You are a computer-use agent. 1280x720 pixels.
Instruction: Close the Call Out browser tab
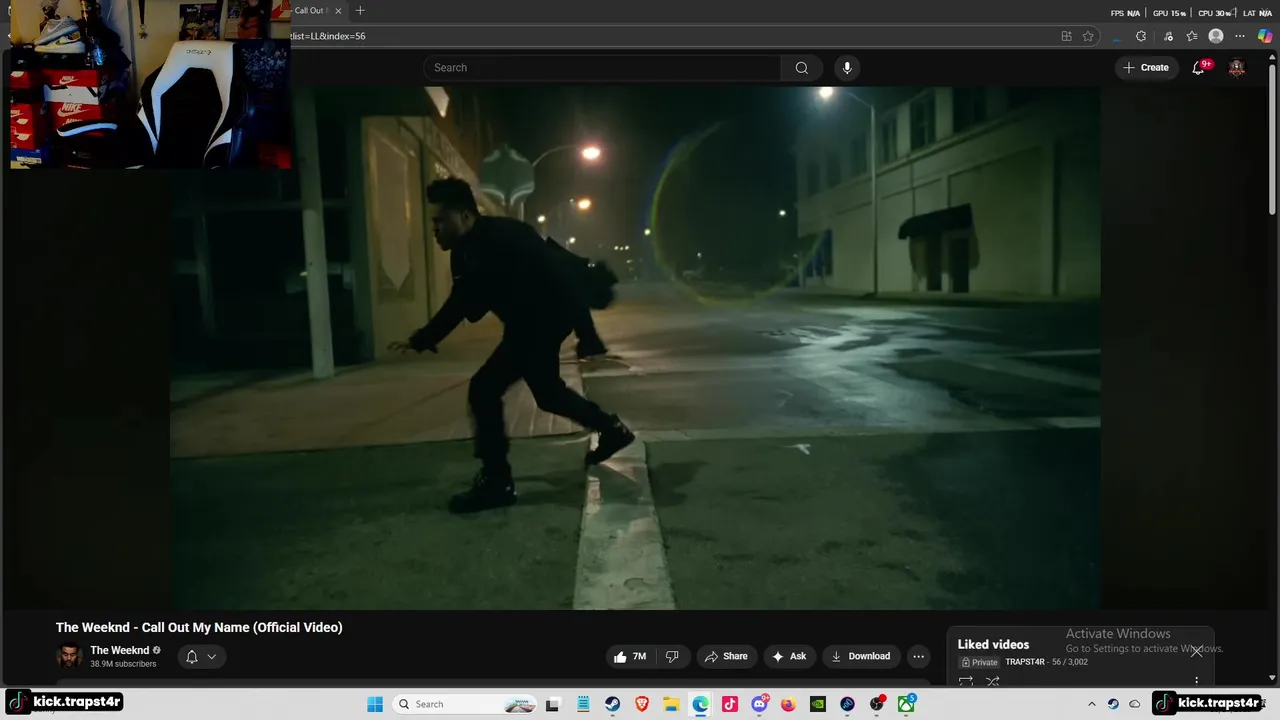[338, 11]
